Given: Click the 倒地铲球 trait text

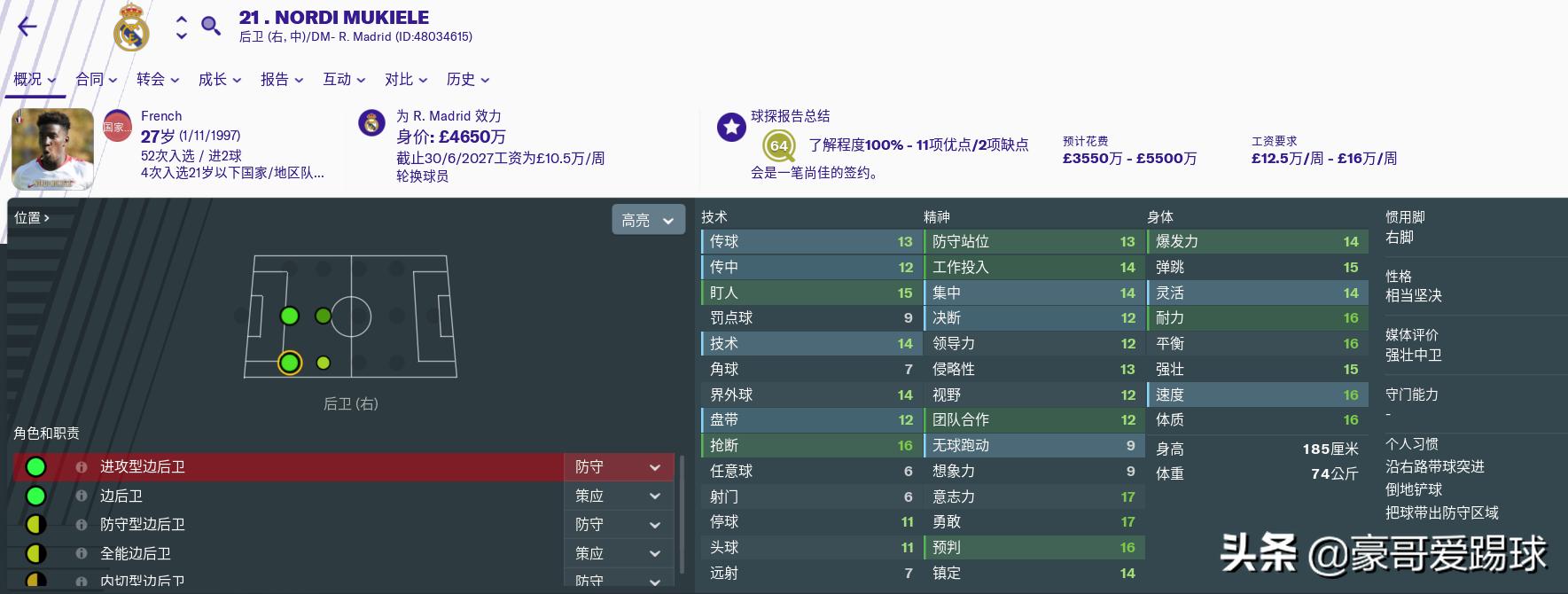Looking at the screenshot, I should coord(1414,489).
